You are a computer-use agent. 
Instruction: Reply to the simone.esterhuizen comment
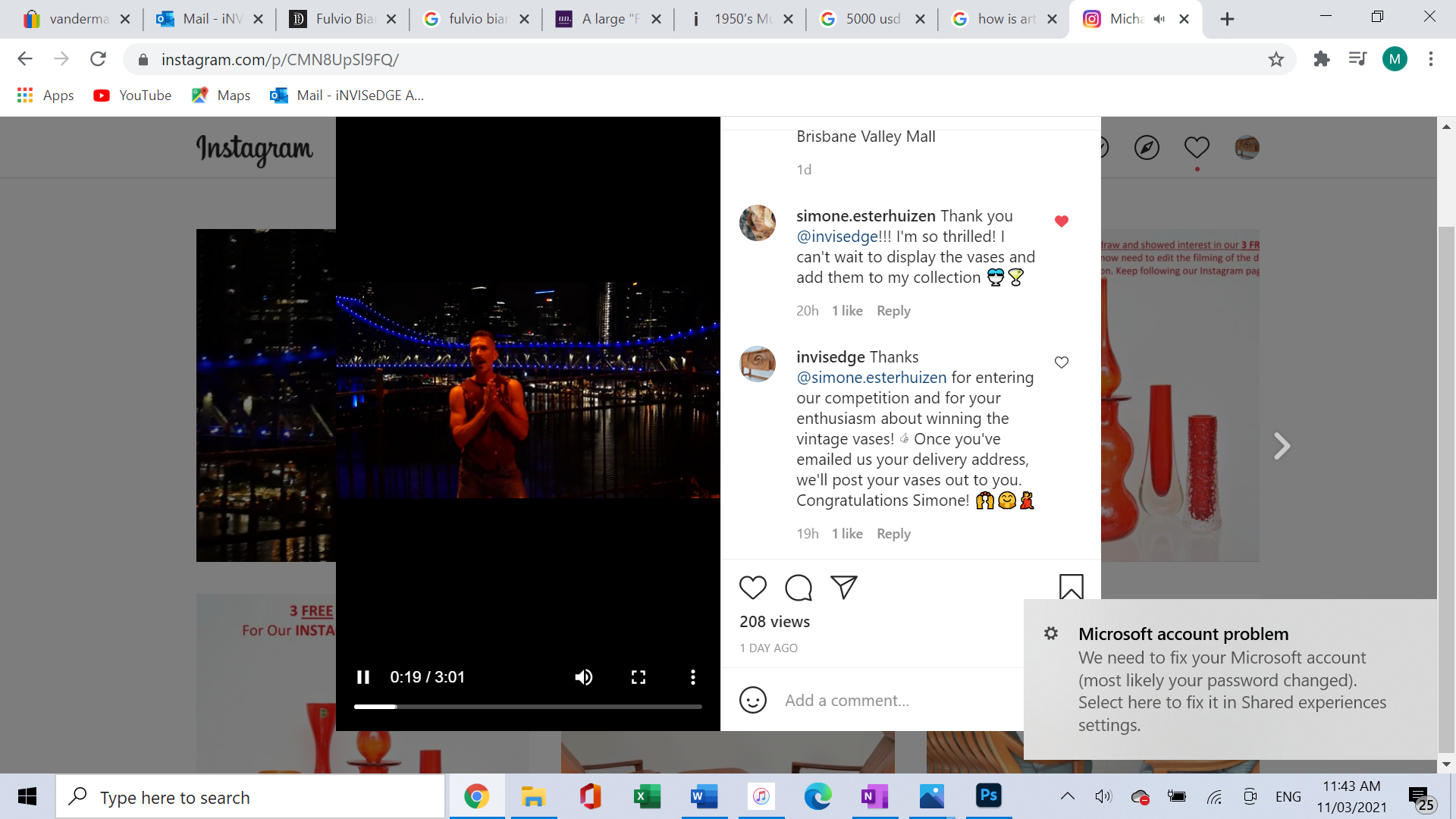pos(893,311)
